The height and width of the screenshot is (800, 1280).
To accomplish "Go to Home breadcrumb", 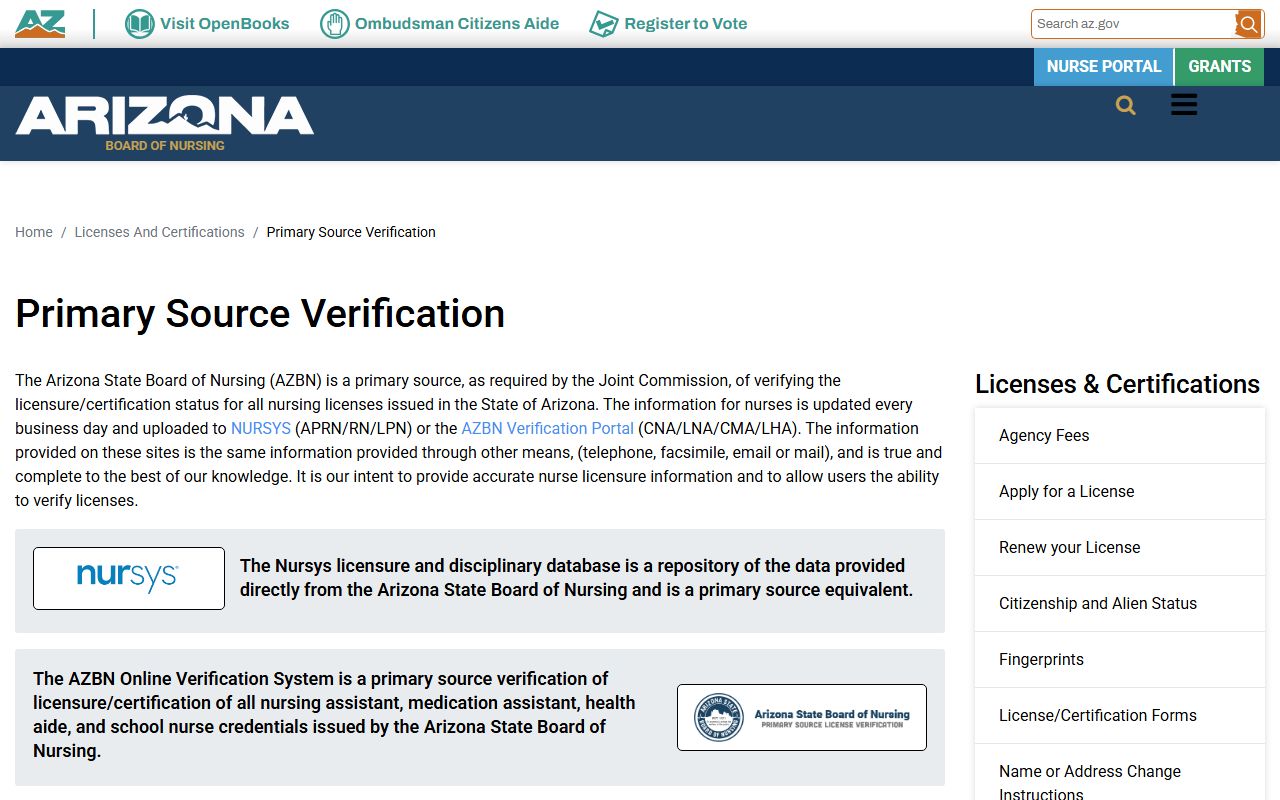I will (x=34, y=232).
